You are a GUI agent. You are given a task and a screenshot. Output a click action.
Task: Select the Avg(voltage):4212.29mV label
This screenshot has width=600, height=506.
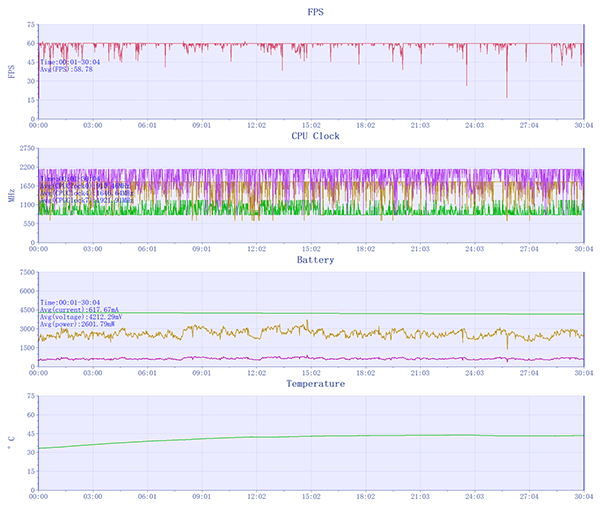tap(80, 317)
